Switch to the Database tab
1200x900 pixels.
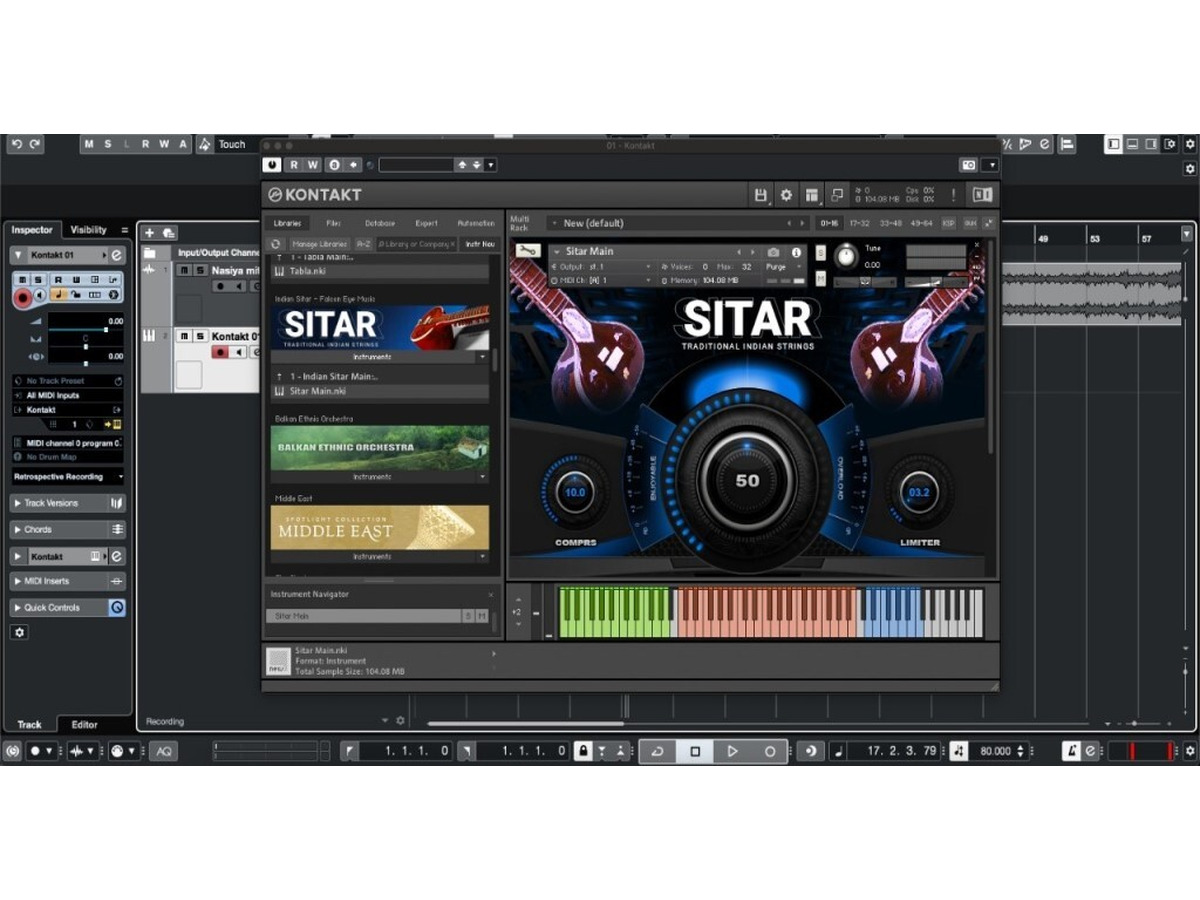pos(380,223)
